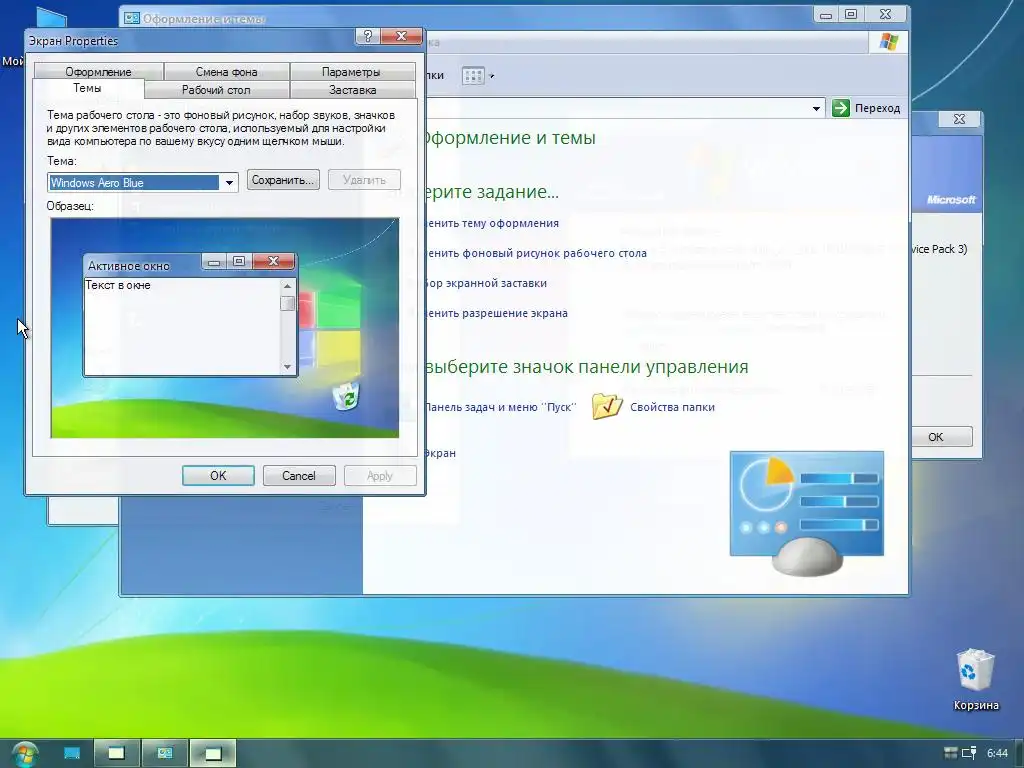Click the network monitor tray icon

pyautogui.click(x=969, y=753)
